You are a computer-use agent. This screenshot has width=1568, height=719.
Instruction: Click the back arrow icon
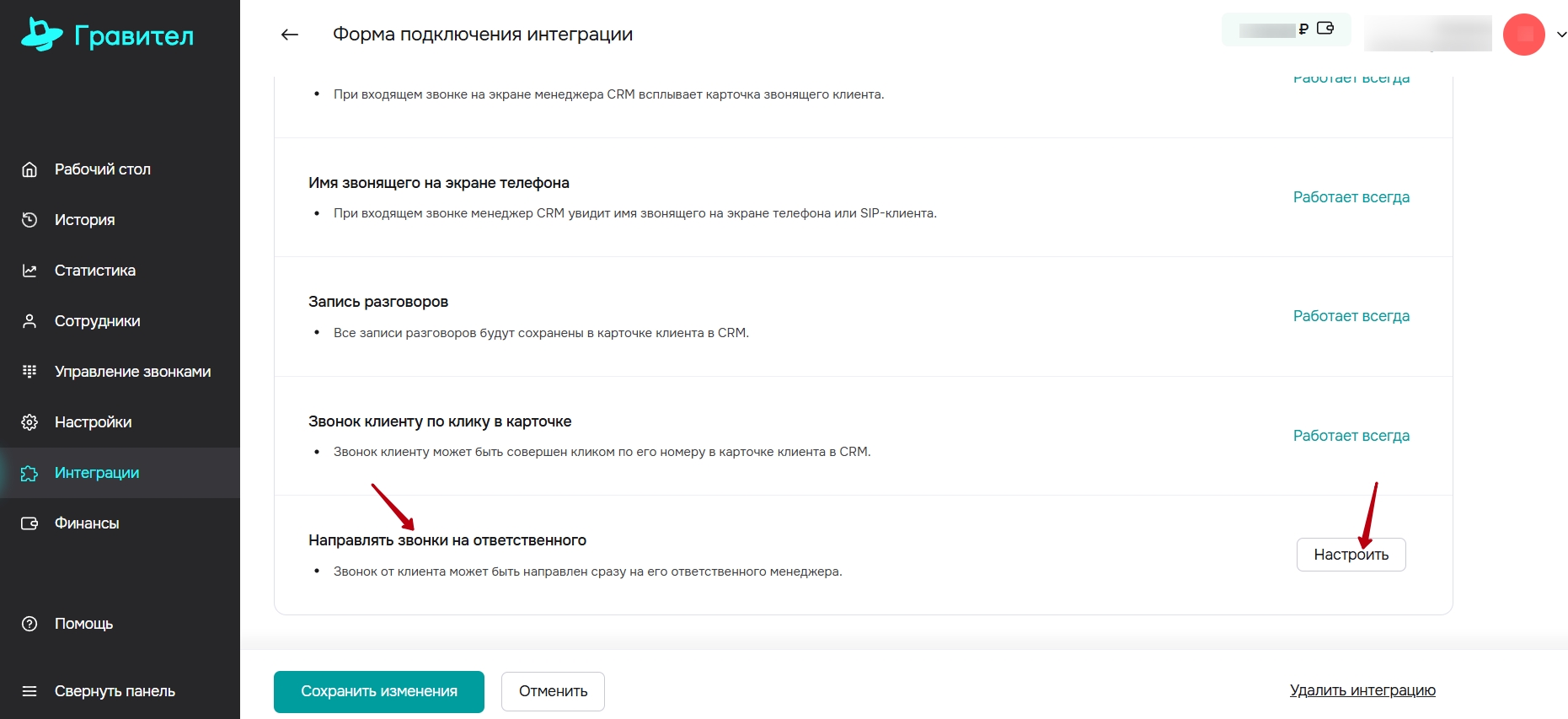pyautogui.click(x=290, y=35)
